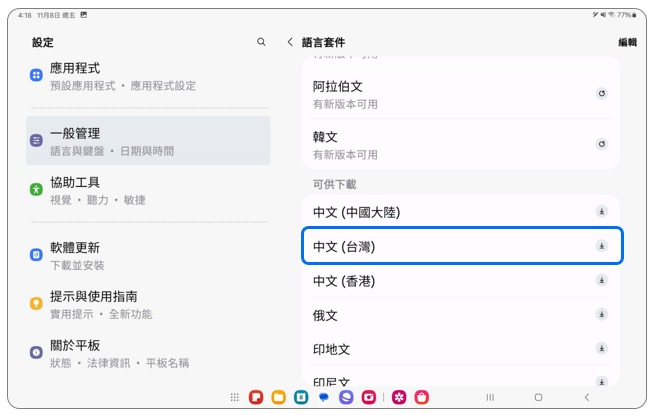Go back using the 語言套件 back arrow

click(x=290, y=42)
